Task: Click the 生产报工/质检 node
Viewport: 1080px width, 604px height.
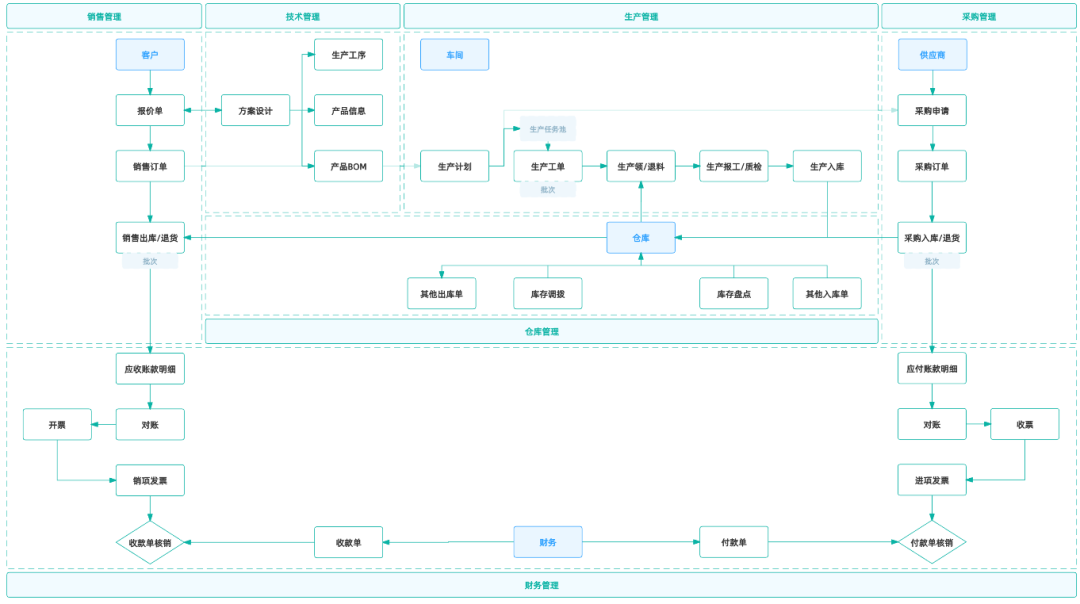Action: 734,166
